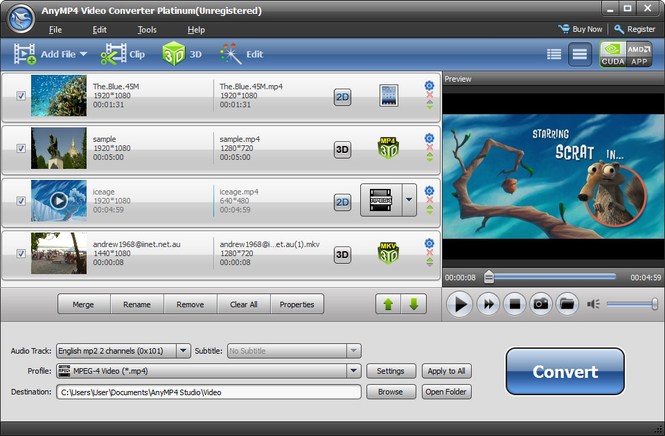665x436 pixels.
Task: Open the Profile format dropdown
Action: click(x=353, y=371)
